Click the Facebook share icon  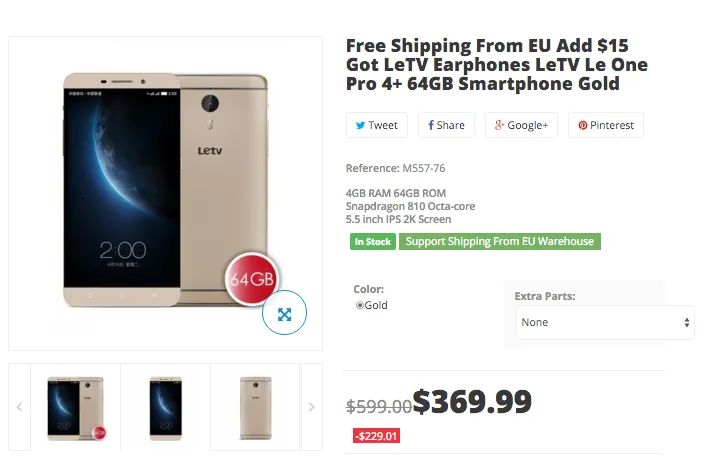tap(431, 126)
